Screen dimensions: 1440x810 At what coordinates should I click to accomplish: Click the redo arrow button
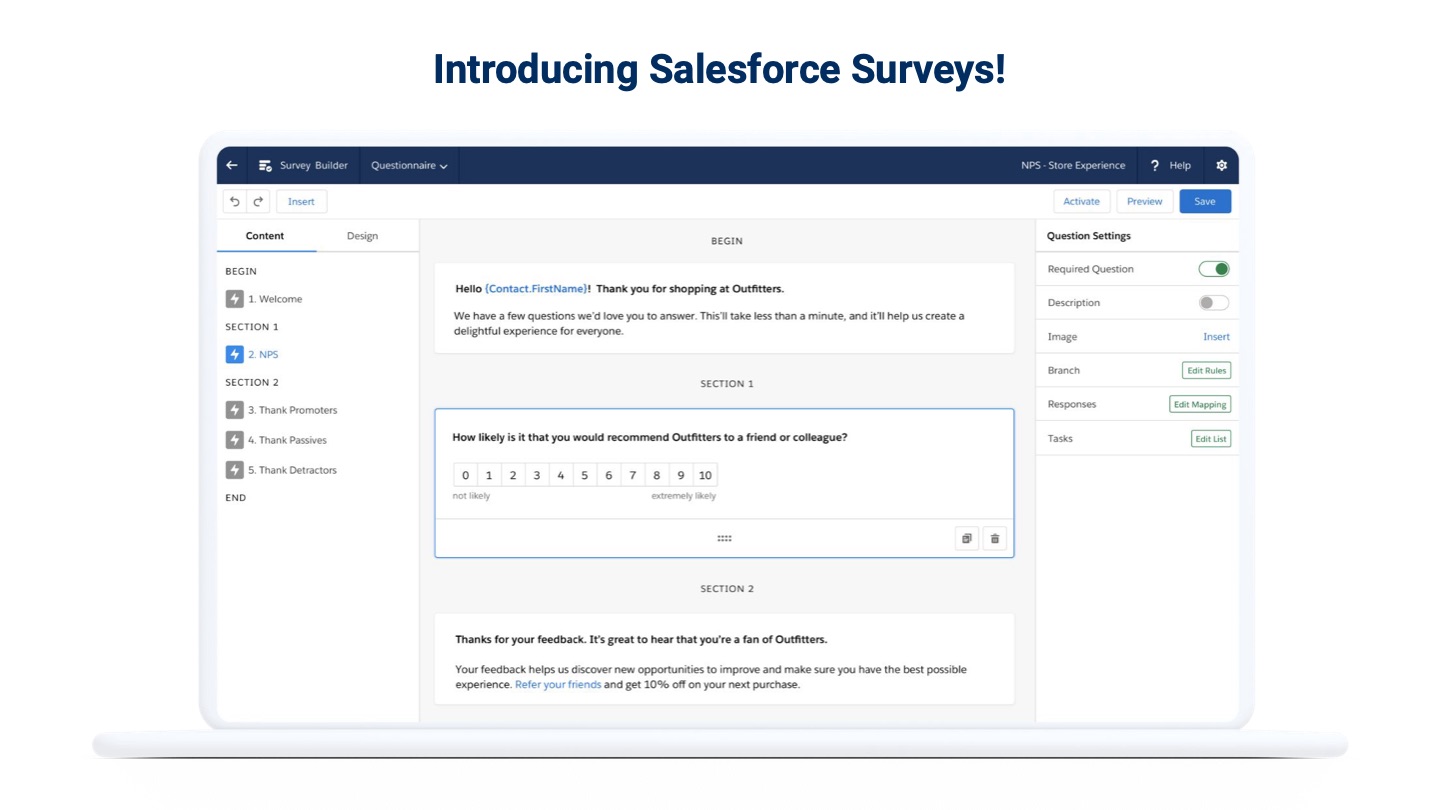[258, 201]
